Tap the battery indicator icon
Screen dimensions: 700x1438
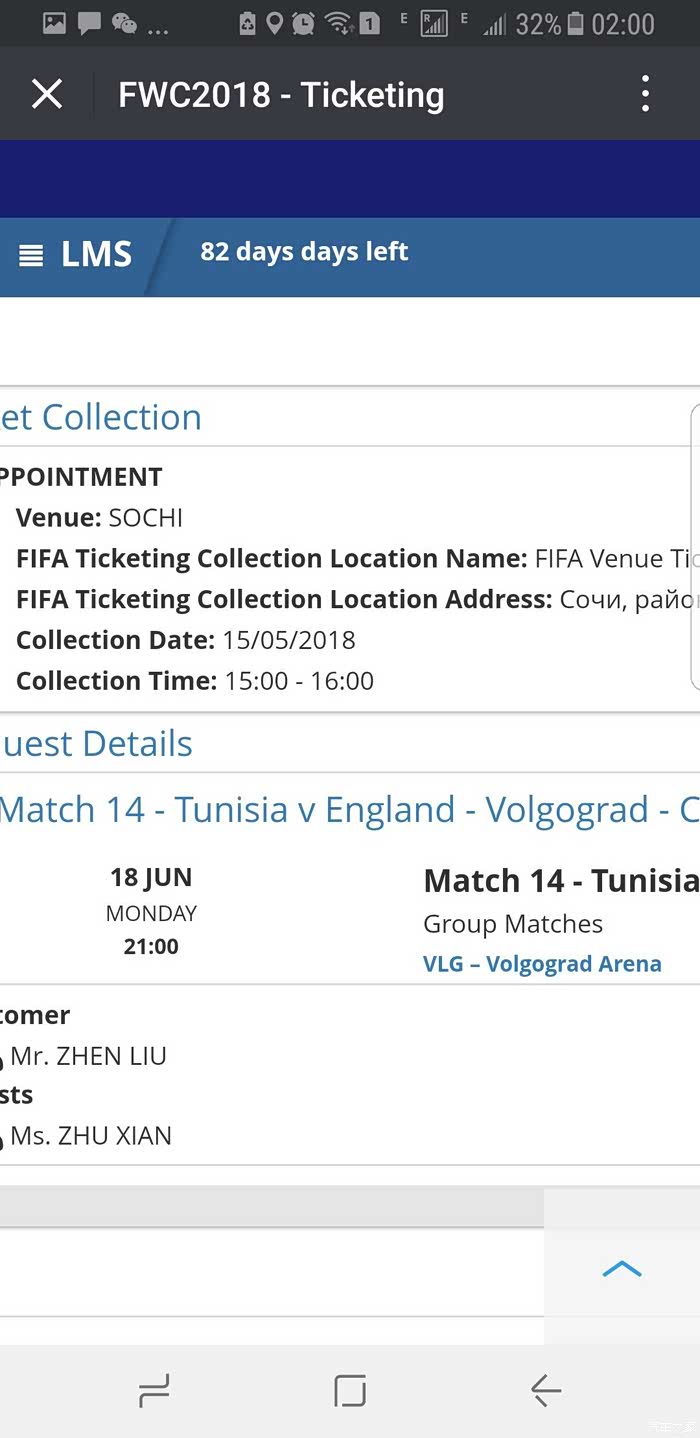point(575,23)
